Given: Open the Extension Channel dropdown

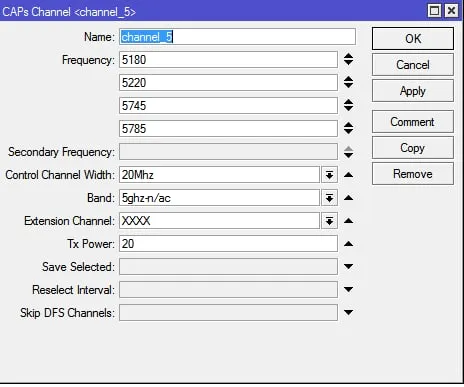Looking at the screenshot, I should [329, 221].
